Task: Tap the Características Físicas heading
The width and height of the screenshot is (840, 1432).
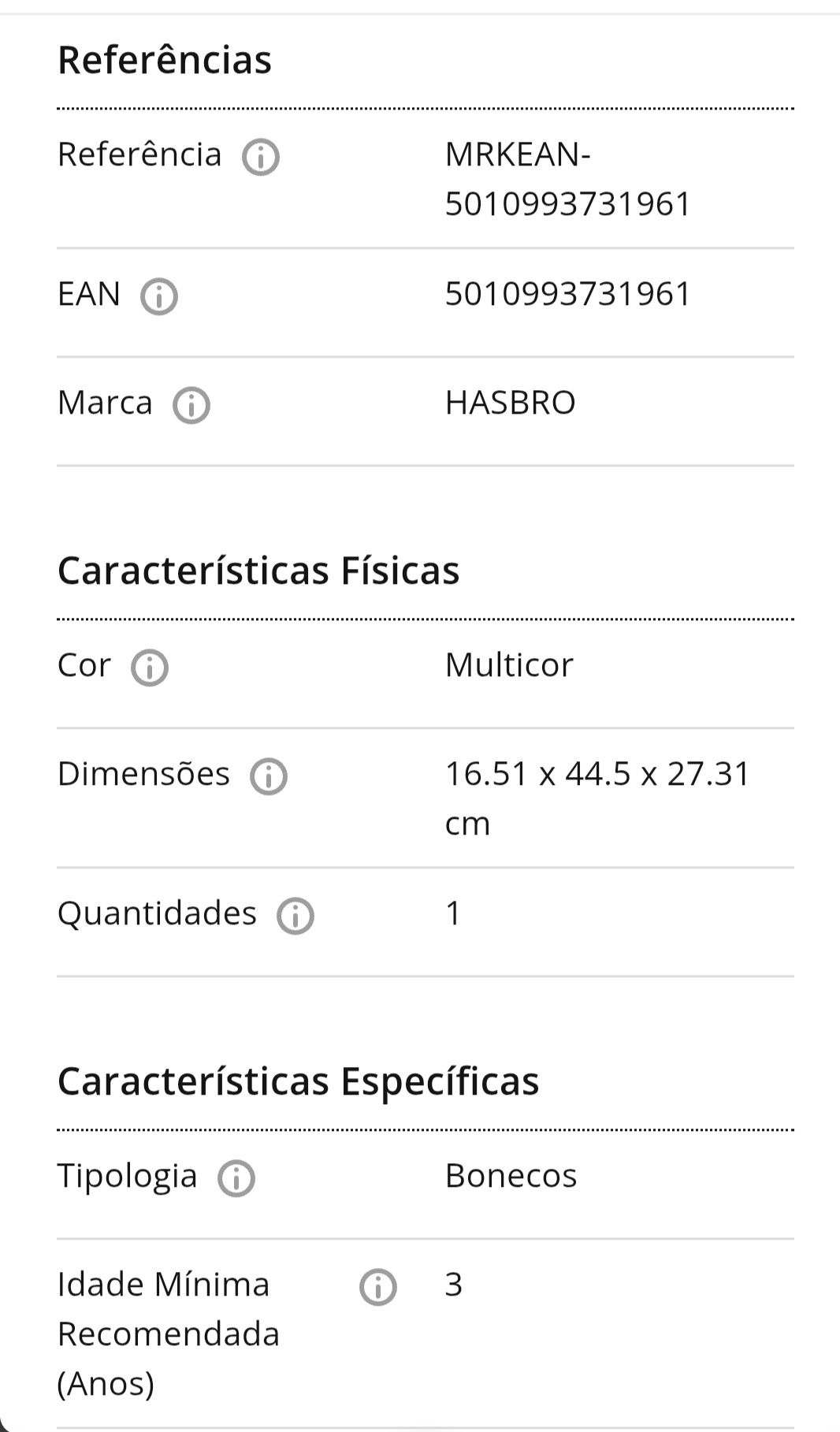Action: click(258, 571)
